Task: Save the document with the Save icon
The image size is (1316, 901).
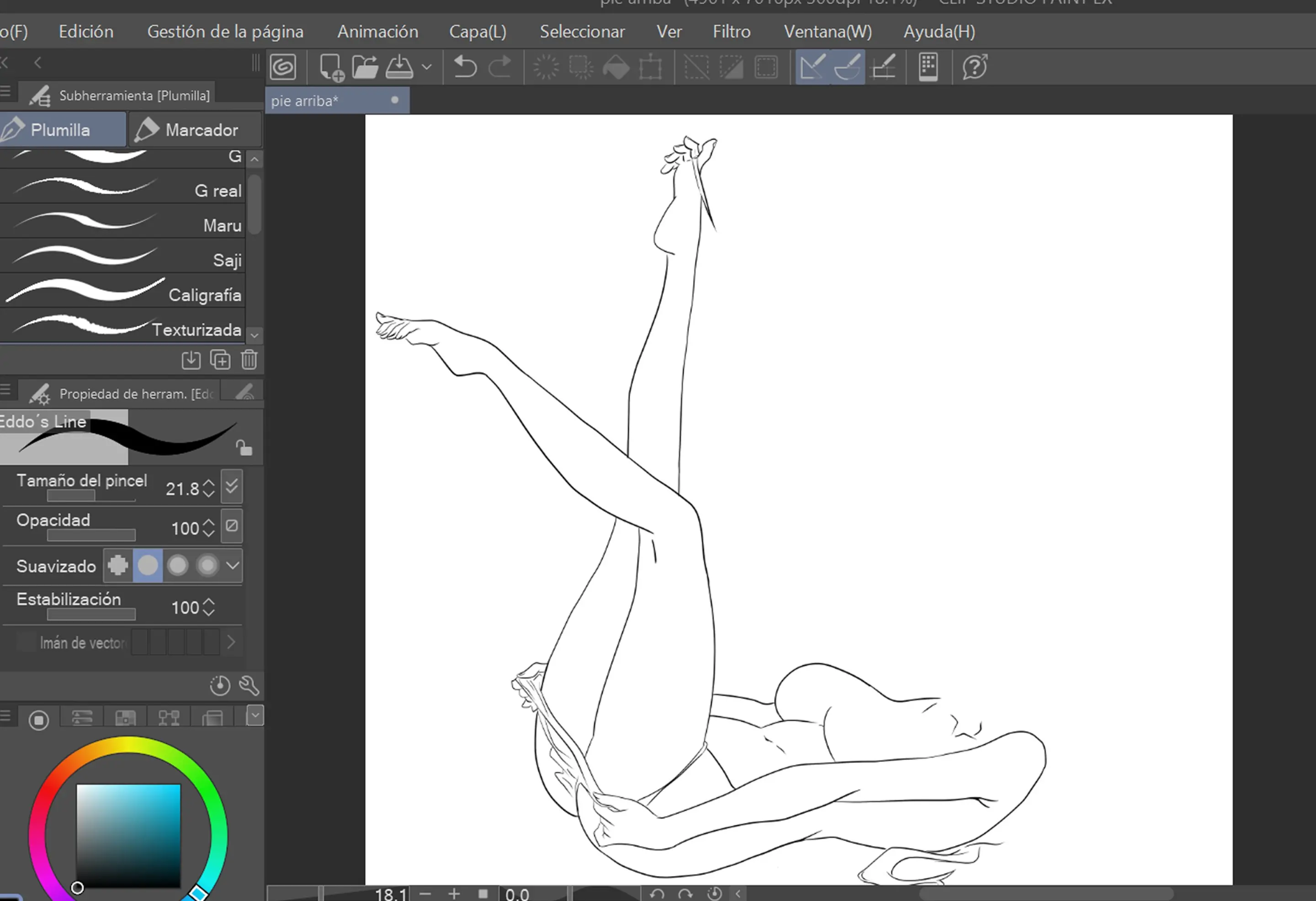Action: pyautogui.click(x=399, y=68)
